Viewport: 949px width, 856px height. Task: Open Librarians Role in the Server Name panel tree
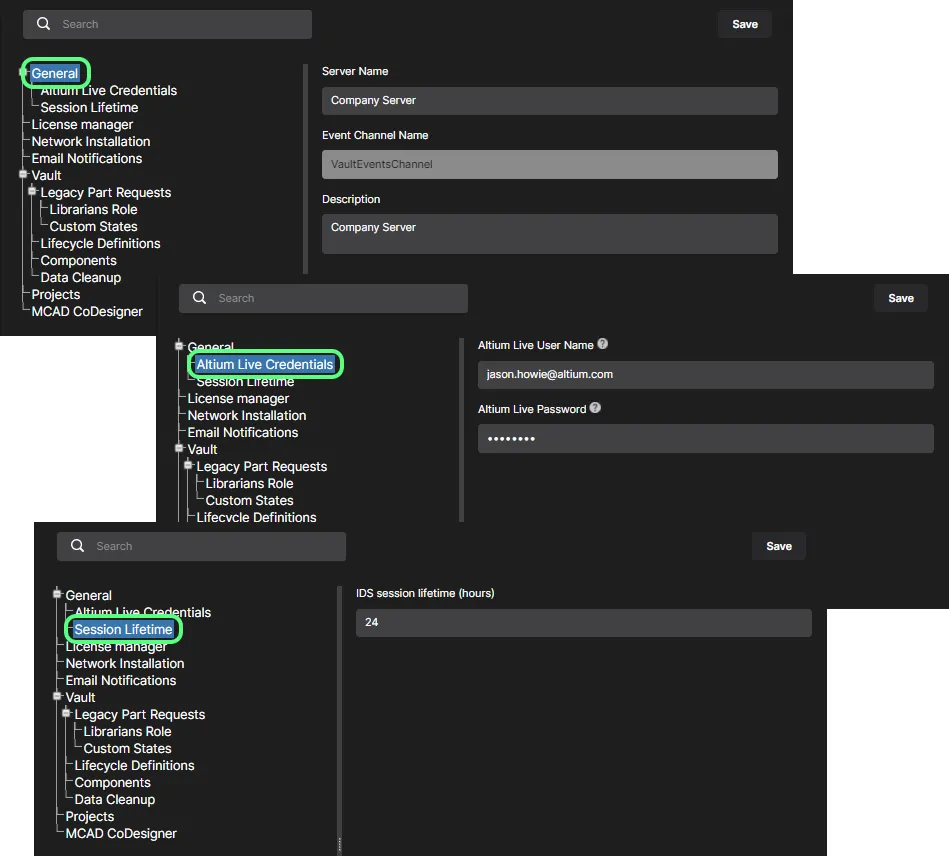[93, 209]
